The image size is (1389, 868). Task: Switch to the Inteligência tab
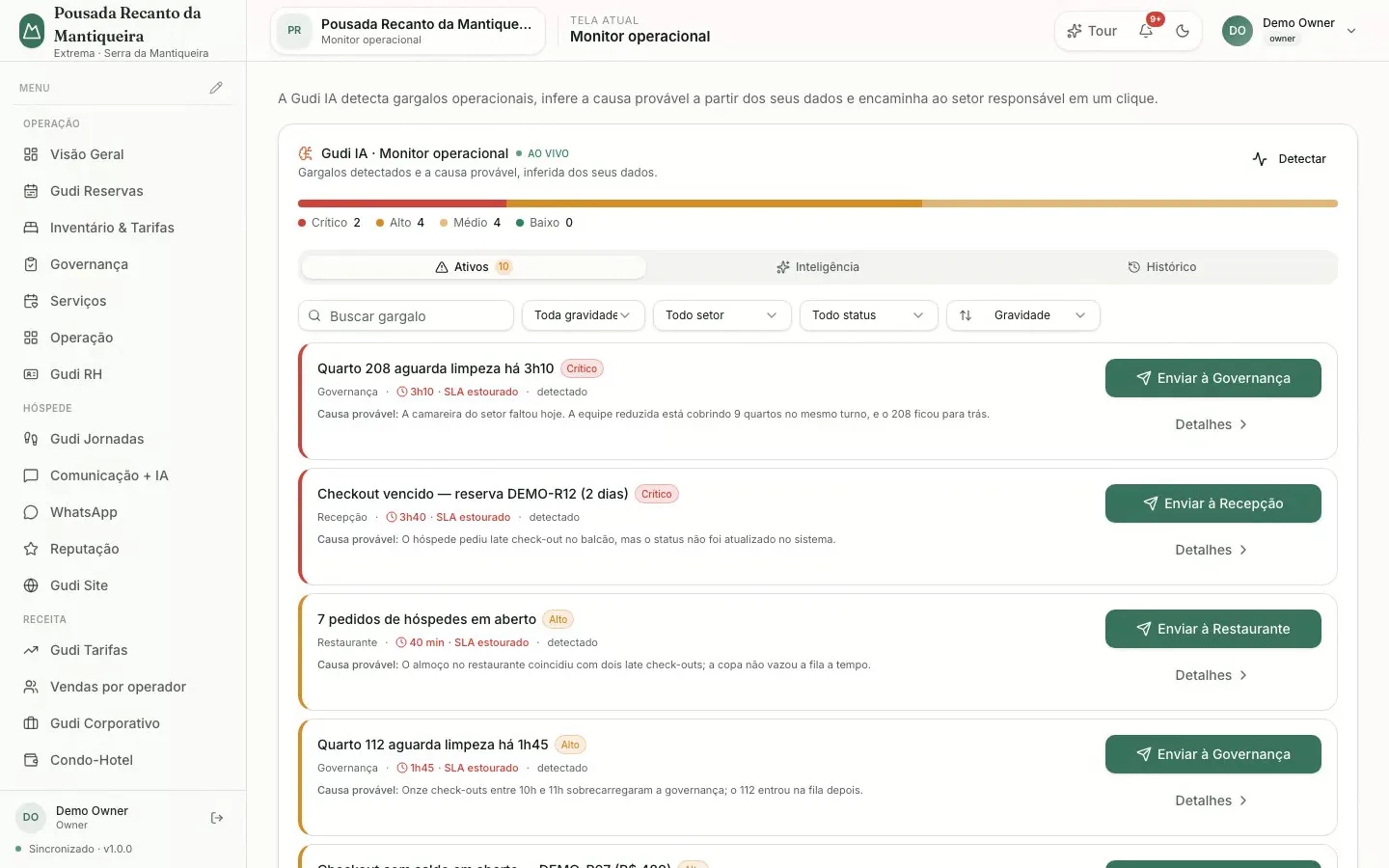[818, 267]
